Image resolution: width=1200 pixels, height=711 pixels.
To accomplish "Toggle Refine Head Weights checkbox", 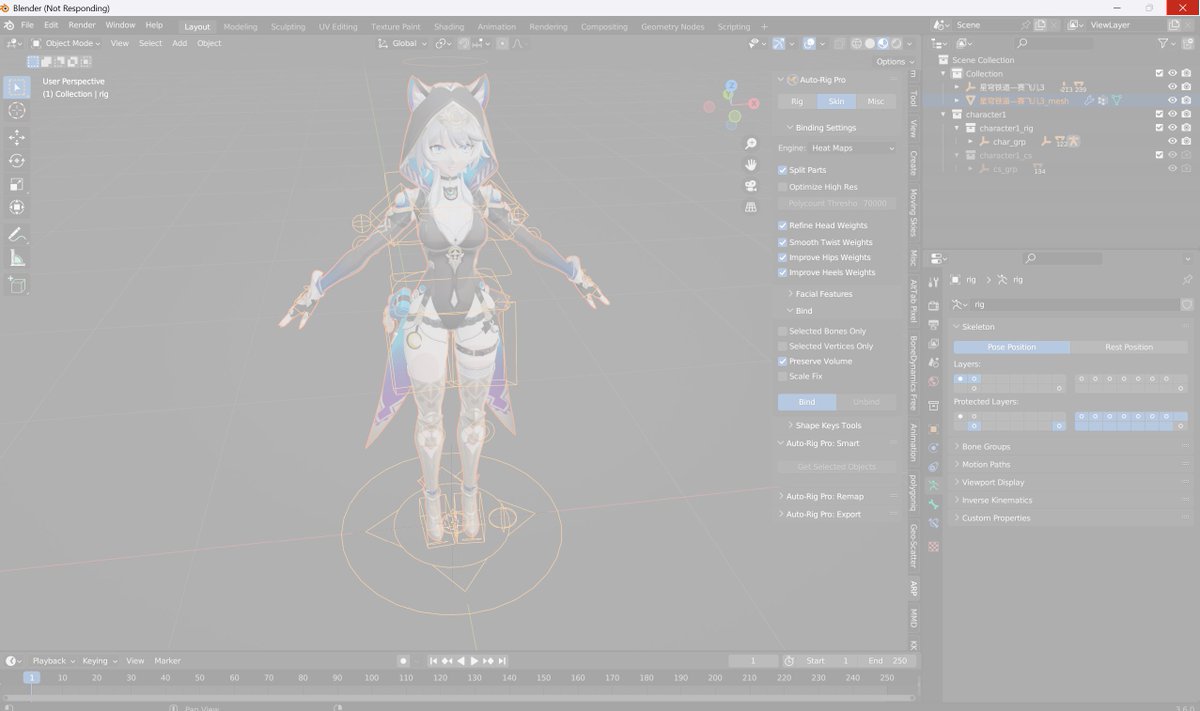I will 783,225.
